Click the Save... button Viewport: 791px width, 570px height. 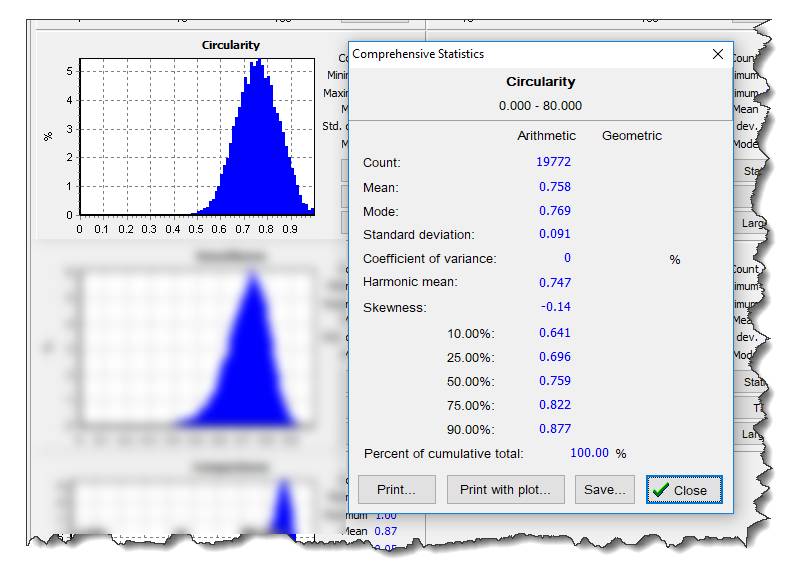(605, 489)
